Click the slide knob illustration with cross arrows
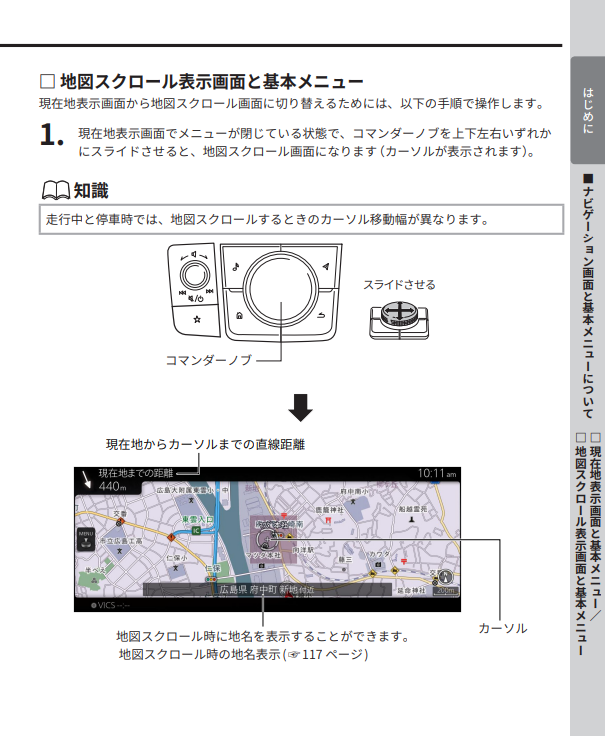This screenshot has height=736, width=605. click(x=398, y=320)
